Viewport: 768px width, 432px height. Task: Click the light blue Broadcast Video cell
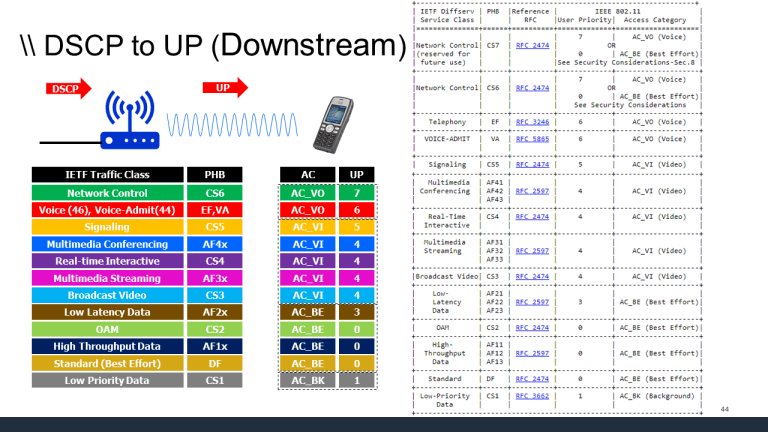pyautogui.click(x=108, y=295)
